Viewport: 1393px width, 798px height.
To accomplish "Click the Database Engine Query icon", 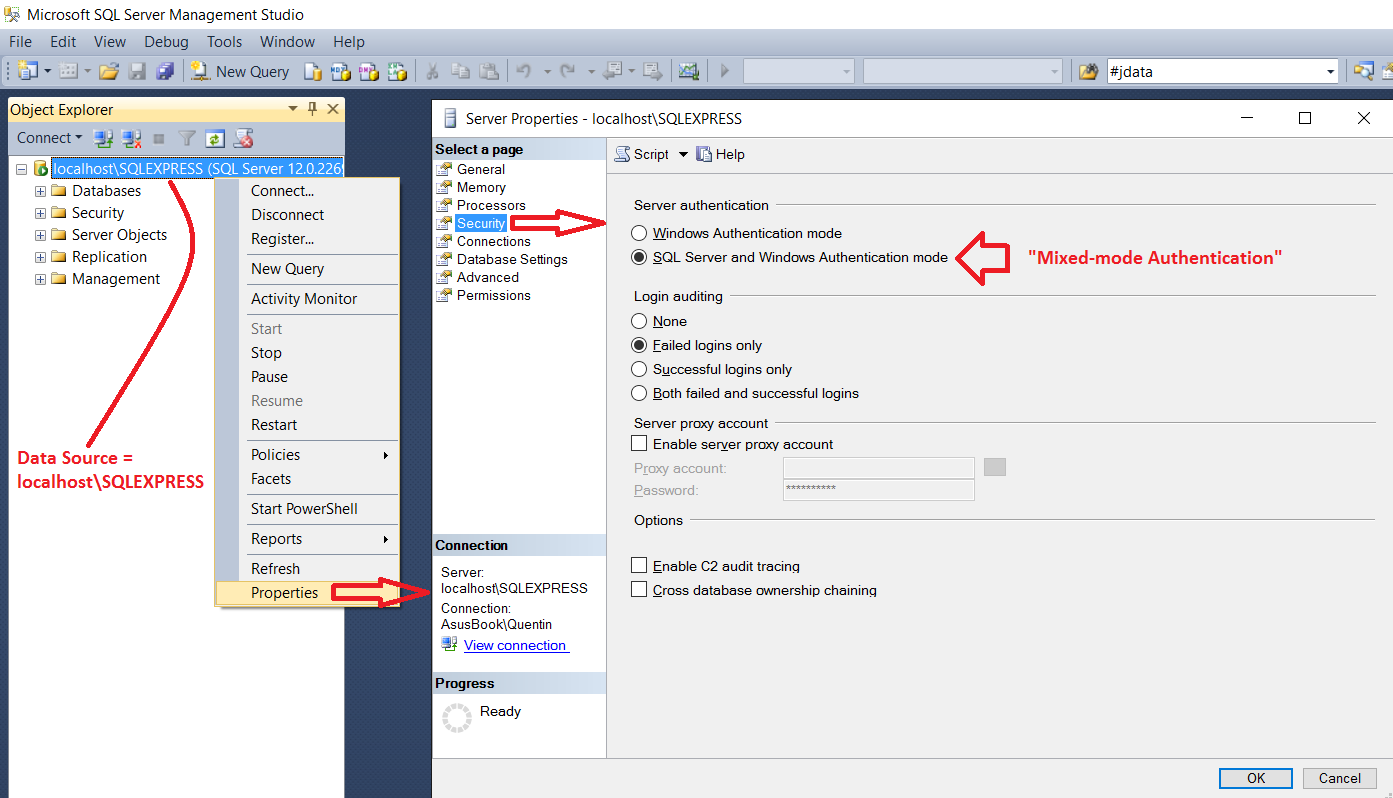I will pyautogui.click(x=313, y=71).
